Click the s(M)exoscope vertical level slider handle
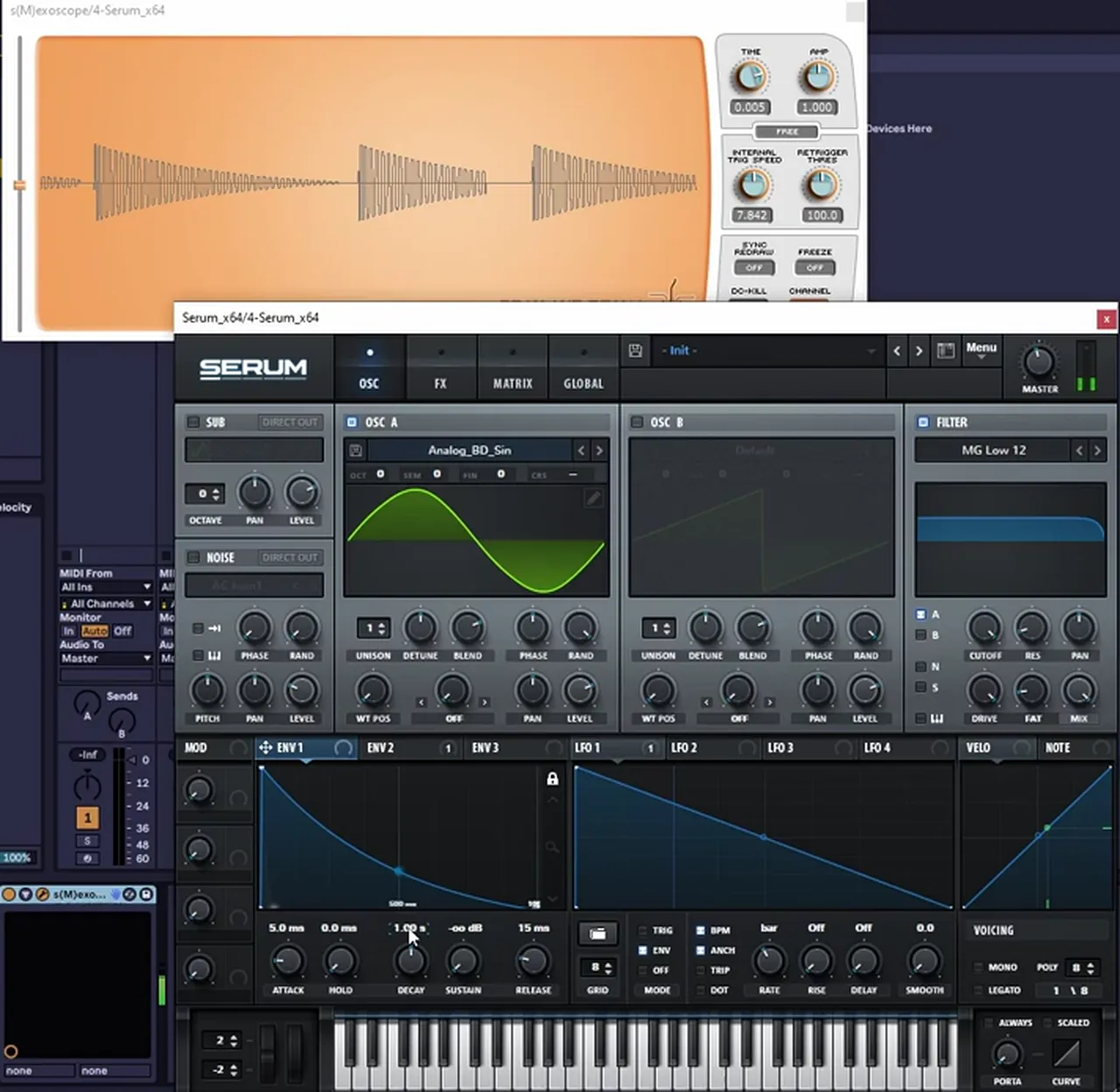 coord(19,185)
